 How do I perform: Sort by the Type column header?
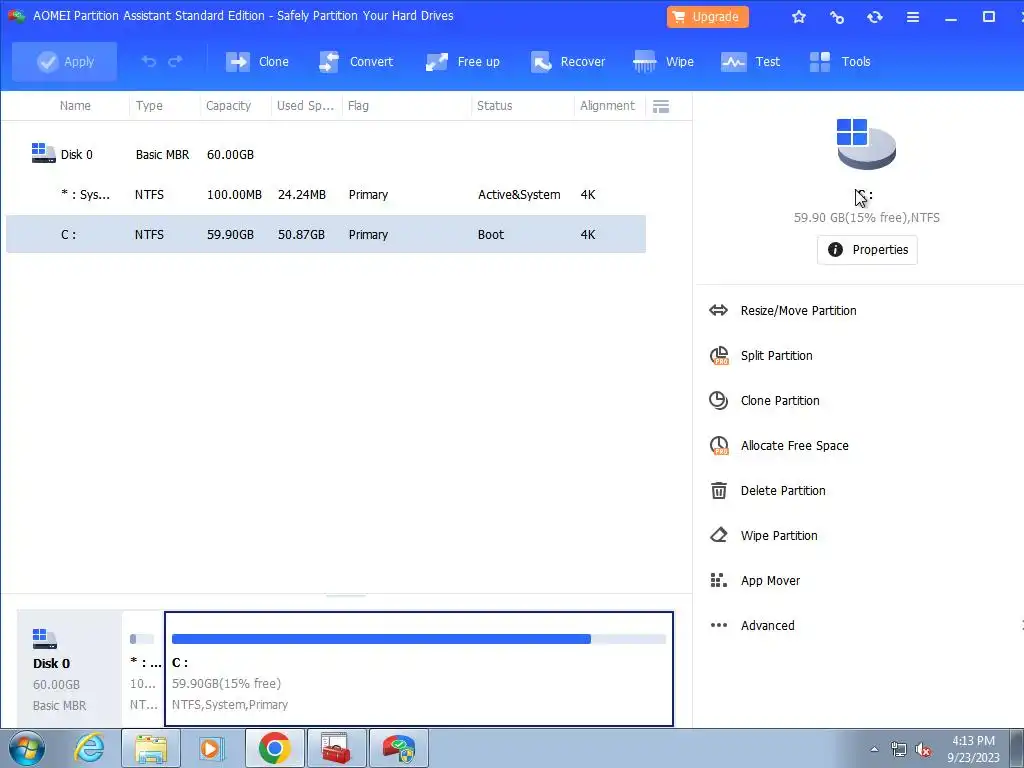pos(149,105)
